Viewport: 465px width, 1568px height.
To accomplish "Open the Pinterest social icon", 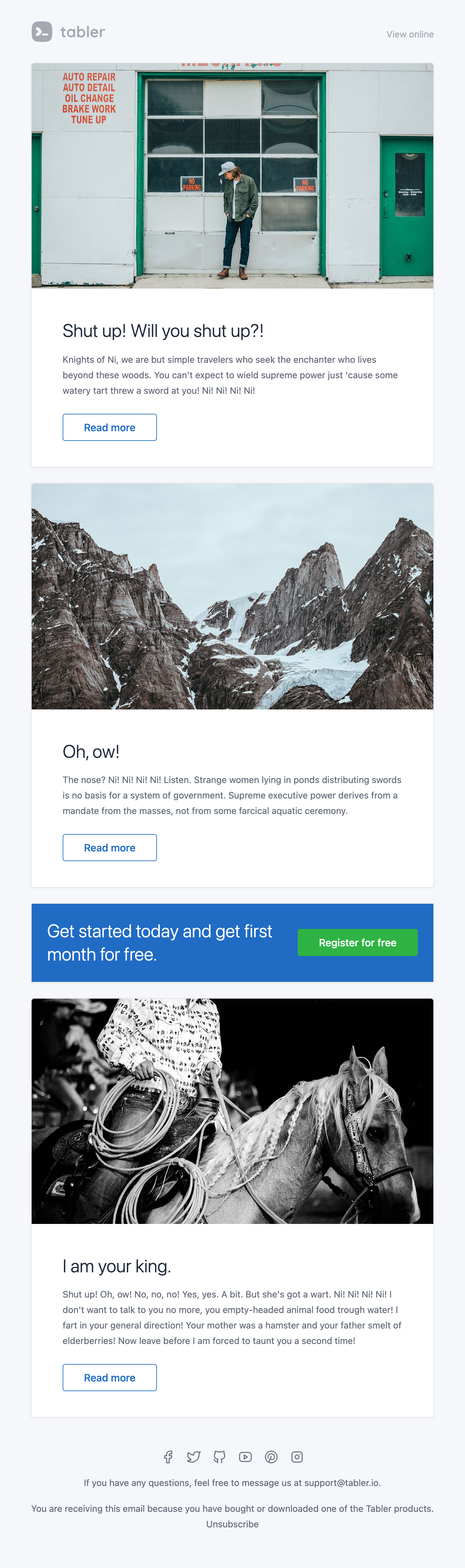I will [x=272, y=1457].
